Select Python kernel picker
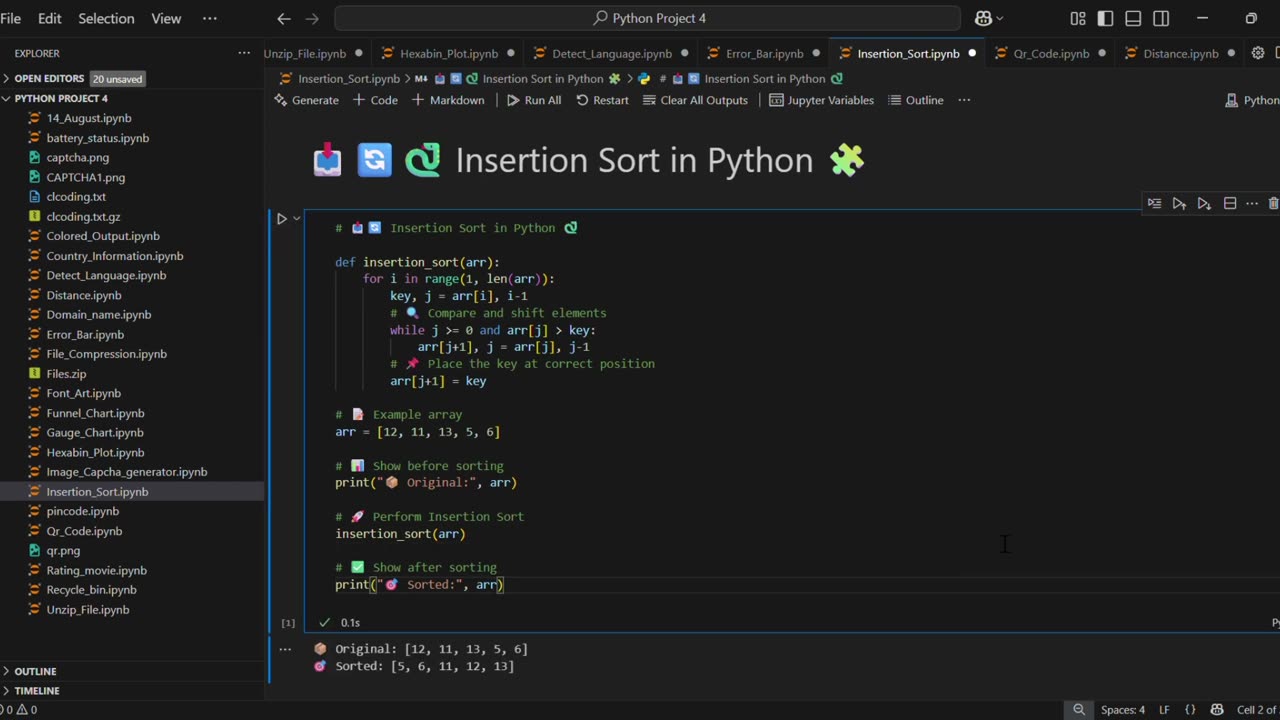The width and height of the screenshot is (1280, 720). 1252,100
